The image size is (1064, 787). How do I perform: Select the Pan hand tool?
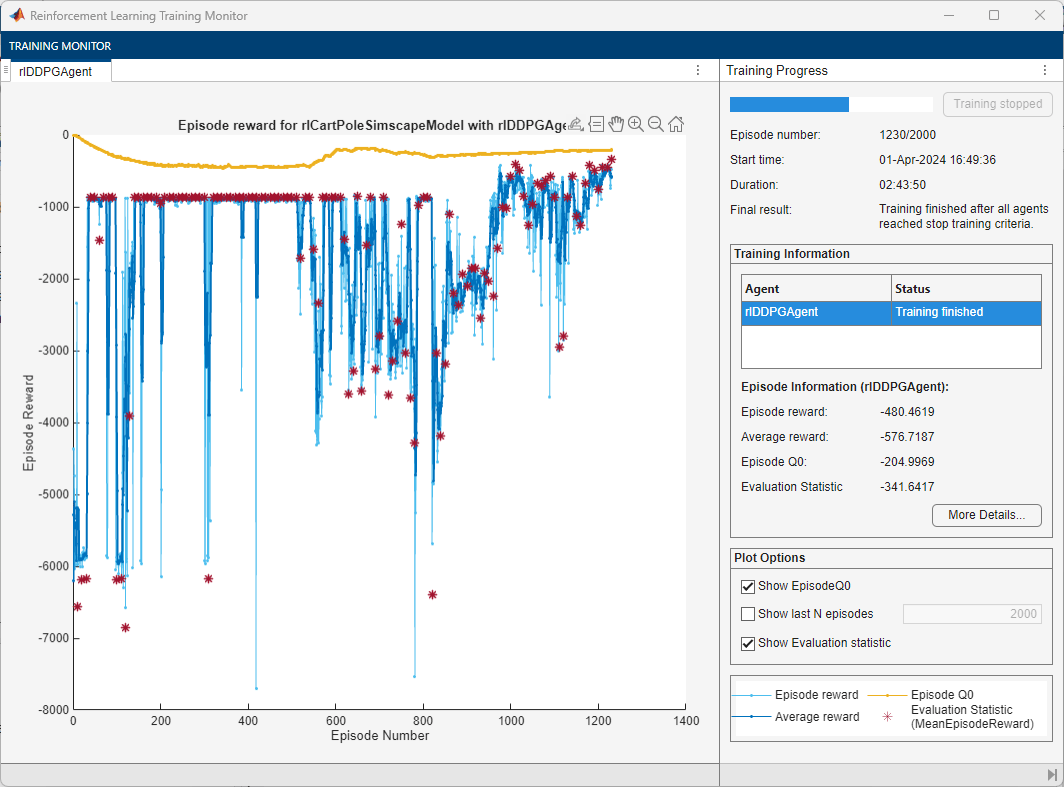coord(616,124)
